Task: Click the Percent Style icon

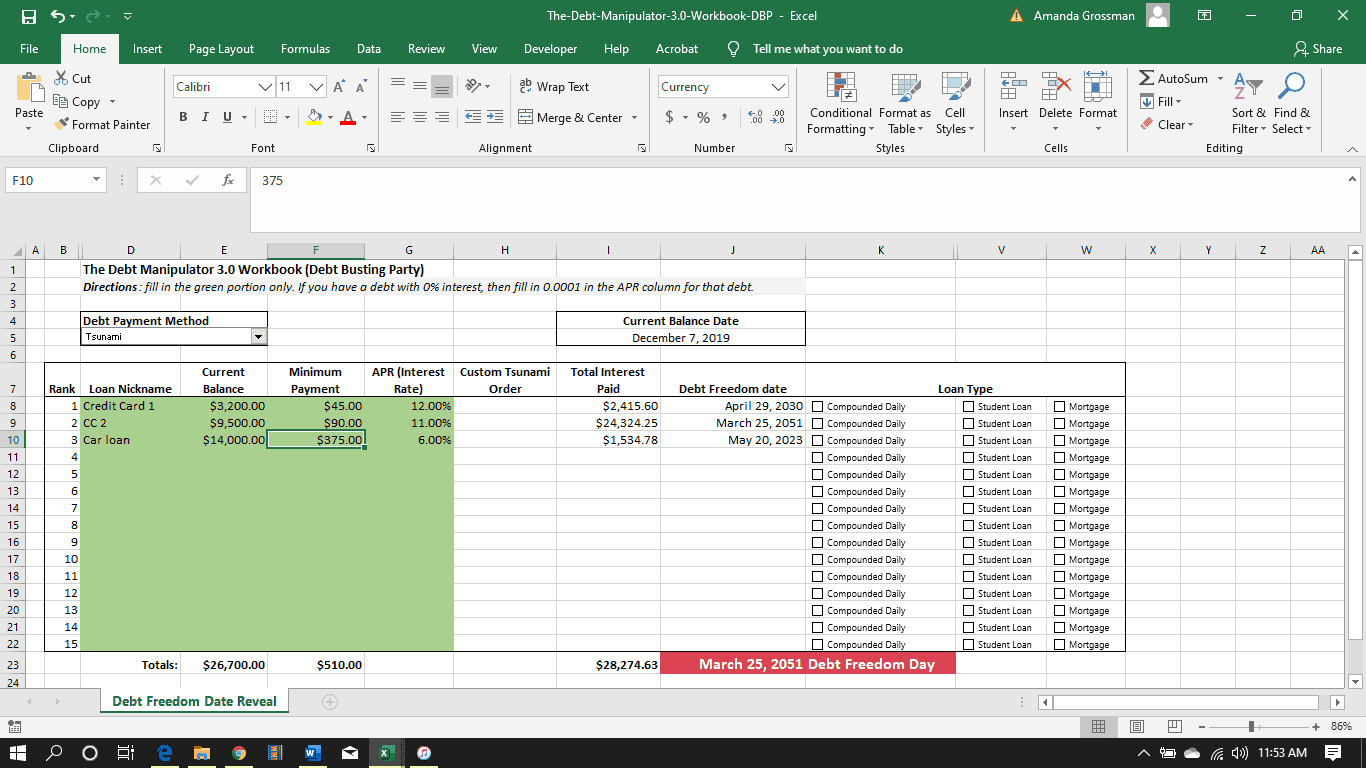Action: tap(703, 118)
